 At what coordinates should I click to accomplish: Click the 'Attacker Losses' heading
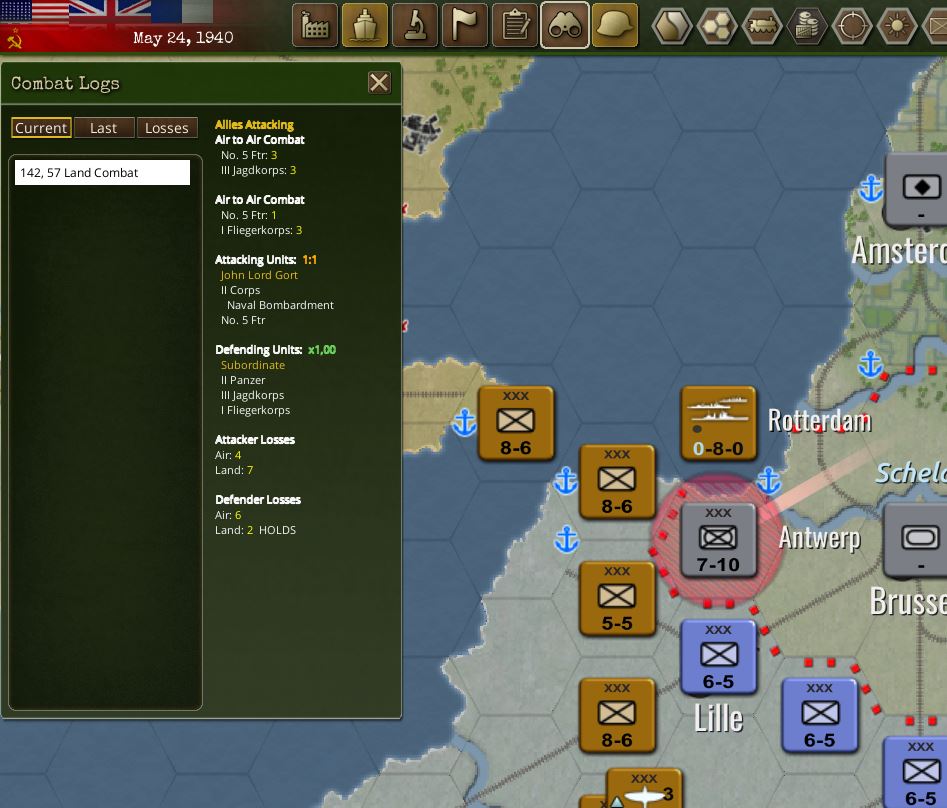pos(255,440)
